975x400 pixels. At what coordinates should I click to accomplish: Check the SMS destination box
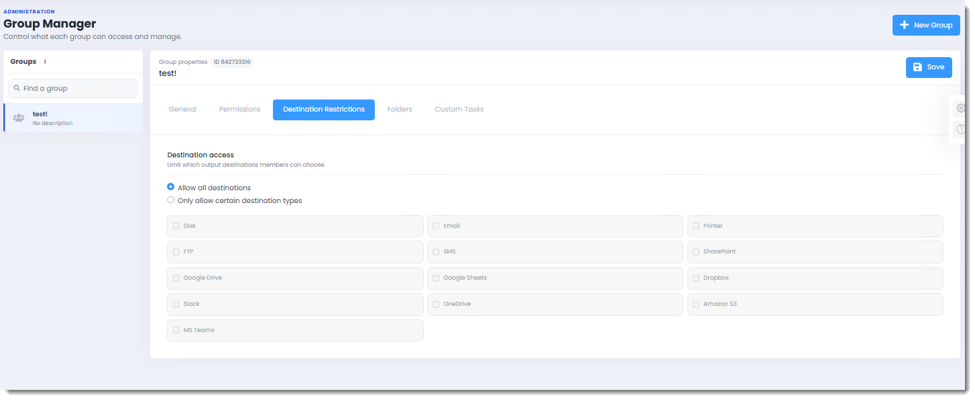(x=436, y=252)
